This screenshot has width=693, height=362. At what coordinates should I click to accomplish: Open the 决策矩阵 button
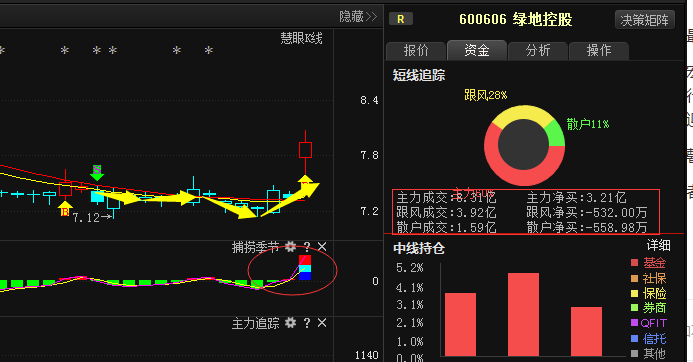pyautogui.click(x=644, y=20)
